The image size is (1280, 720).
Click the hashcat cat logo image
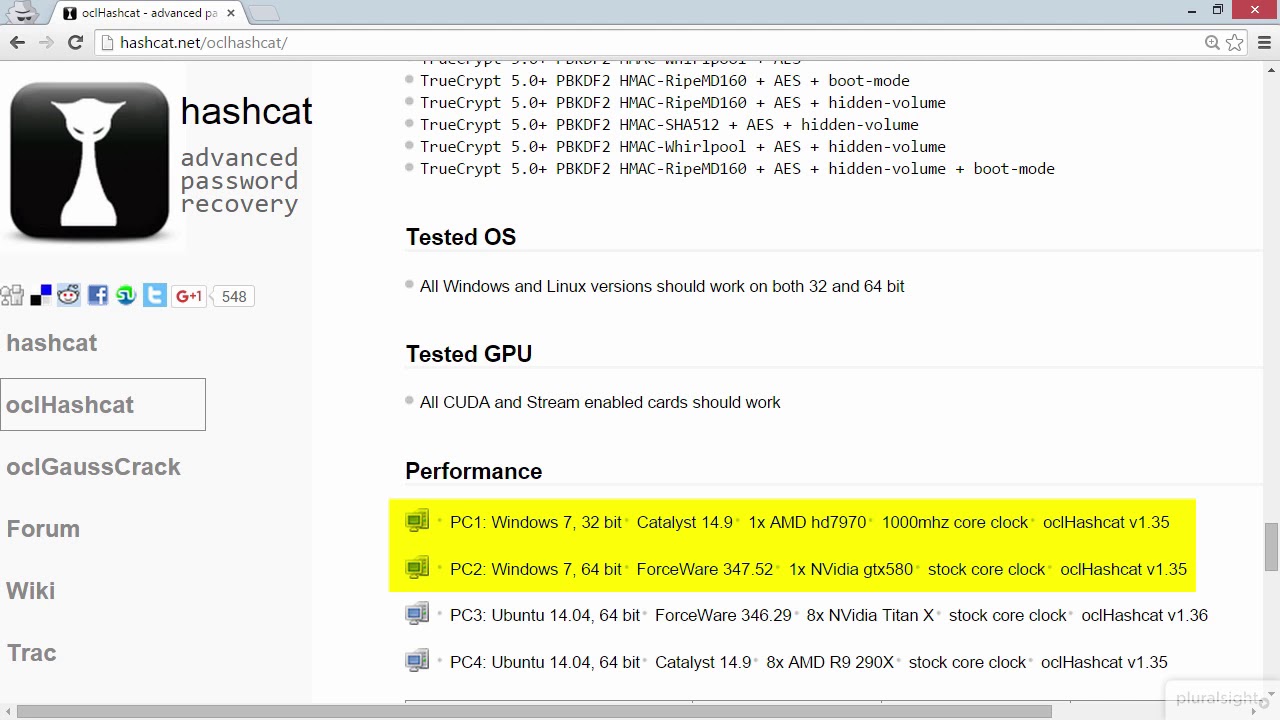[x=90, y=162]
